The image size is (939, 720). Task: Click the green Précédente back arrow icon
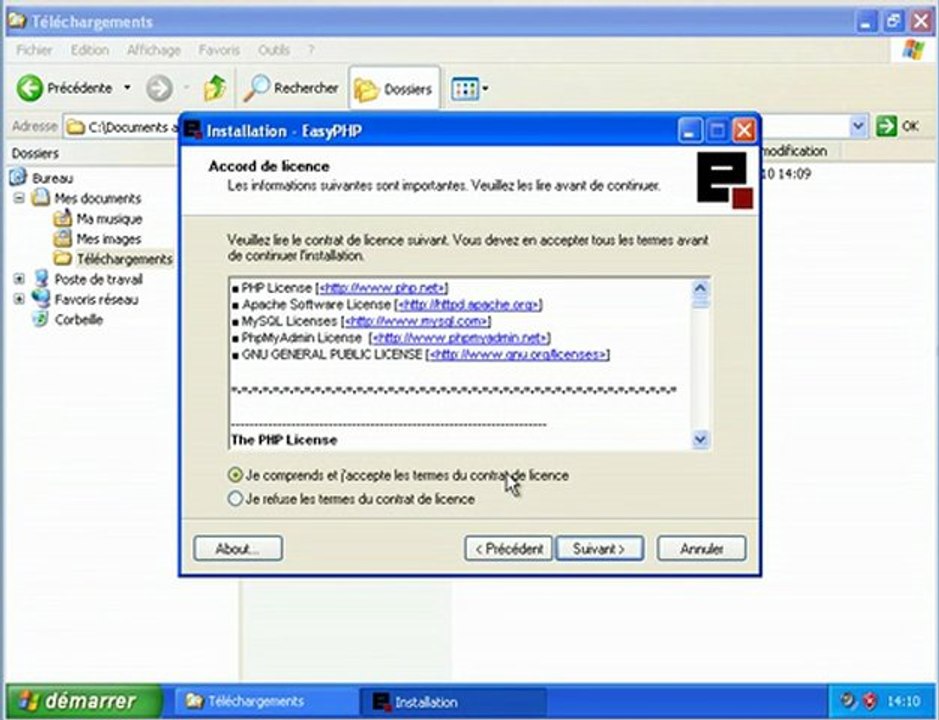29,88
